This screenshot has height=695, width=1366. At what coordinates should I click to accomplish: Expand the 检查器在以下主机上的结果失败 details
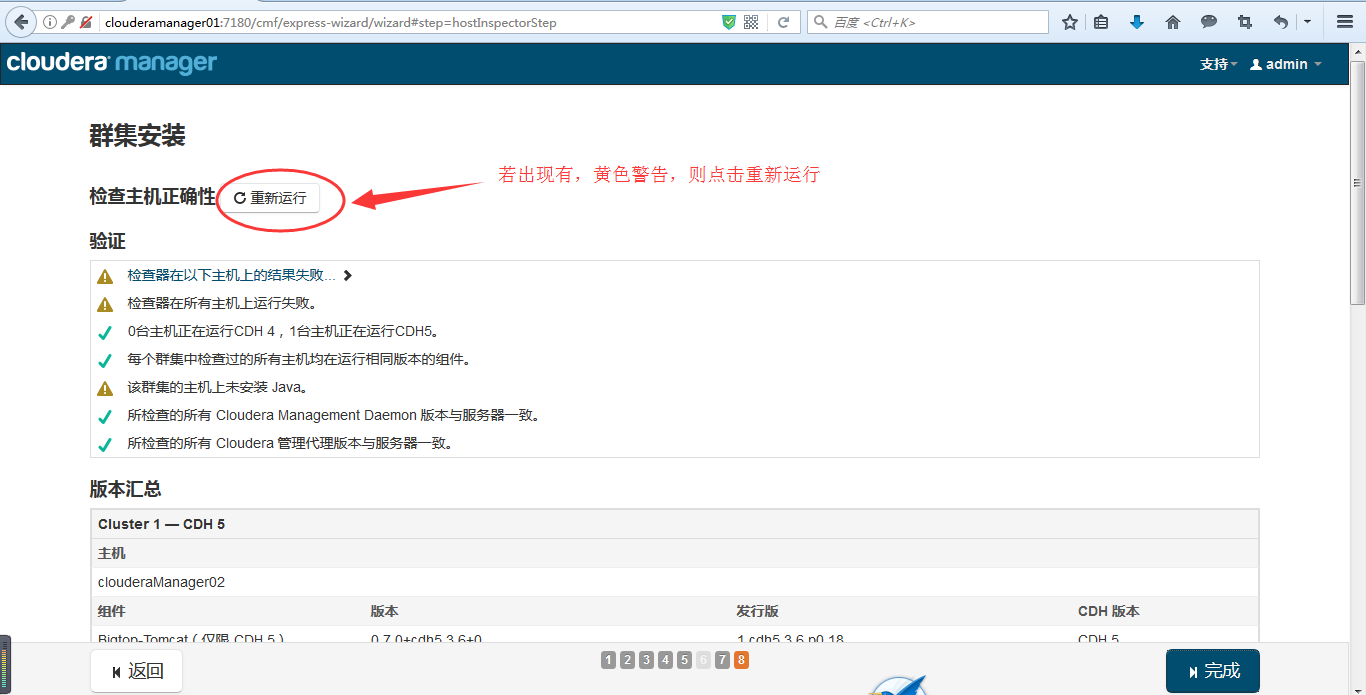(x=240, y=275)
